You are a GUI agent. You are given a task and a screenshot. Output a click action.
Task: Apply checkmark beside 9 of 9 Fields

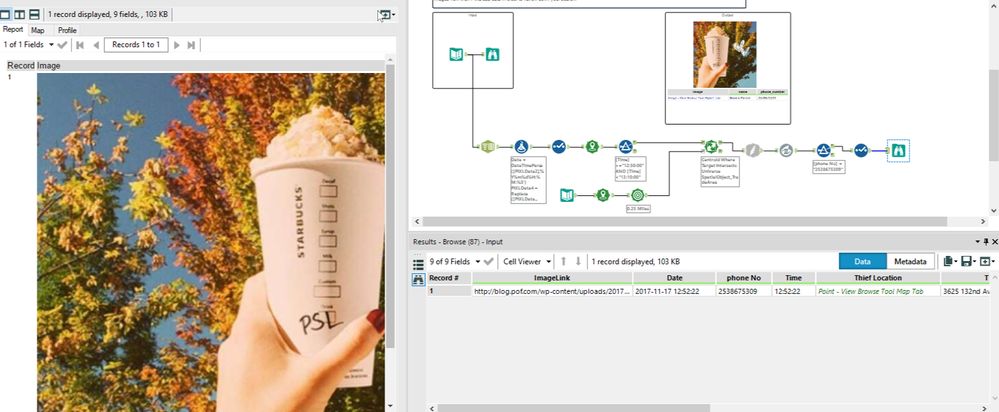coord(489,262)
